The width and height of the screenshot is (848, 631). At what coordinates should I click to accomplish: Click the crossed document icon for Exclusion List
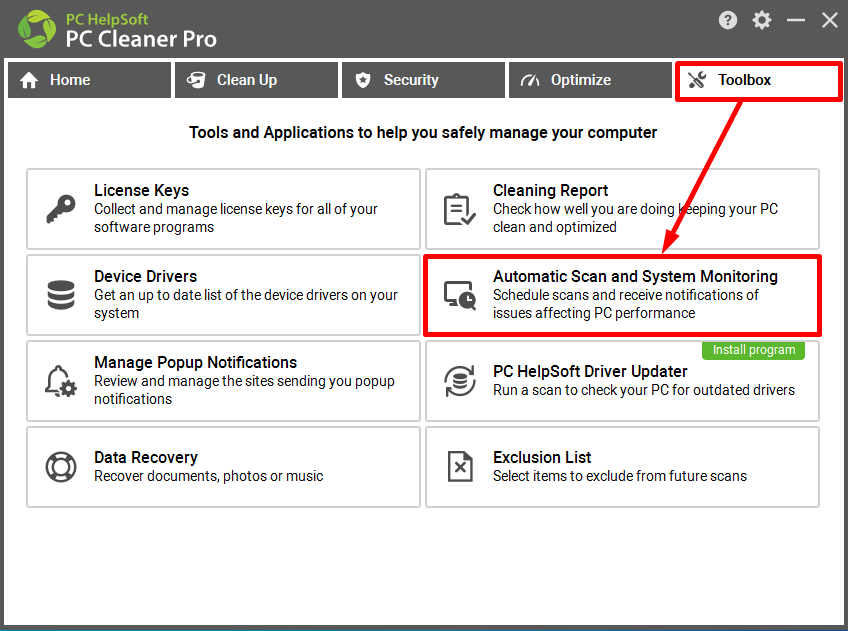[460, 467]
